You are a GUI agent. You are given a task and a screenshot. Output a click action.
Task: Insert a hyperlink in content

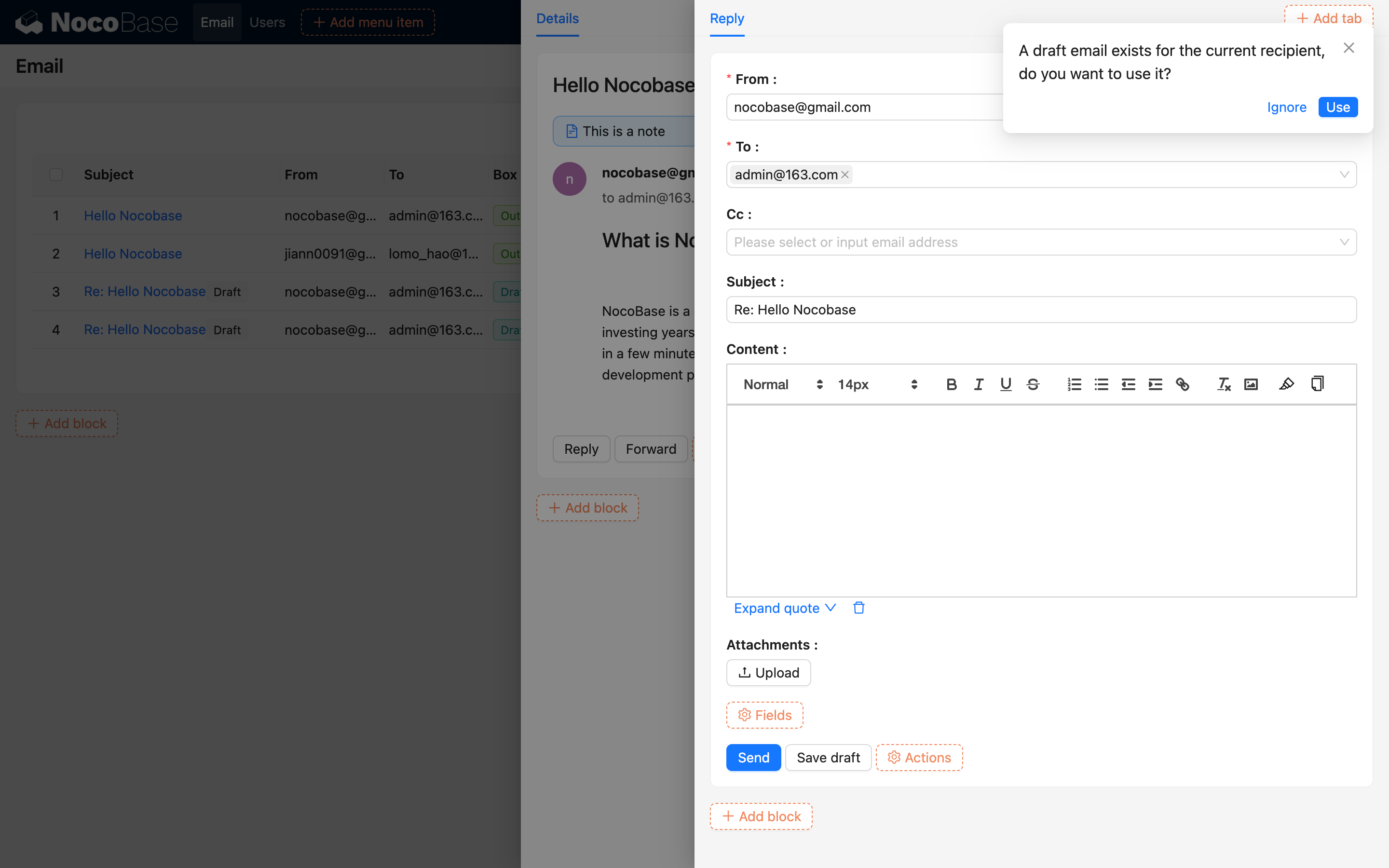1183,385
